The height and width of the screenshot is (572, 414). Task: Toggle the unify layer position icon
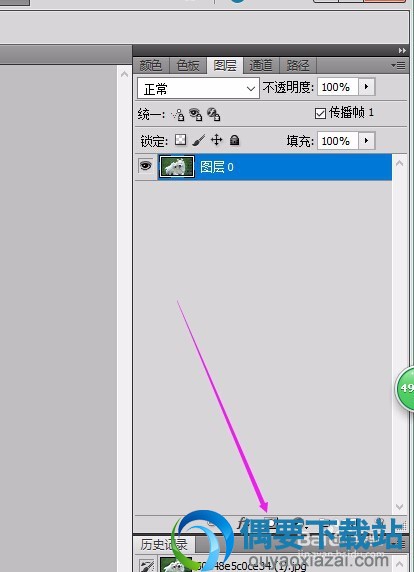tap(178, 115)
